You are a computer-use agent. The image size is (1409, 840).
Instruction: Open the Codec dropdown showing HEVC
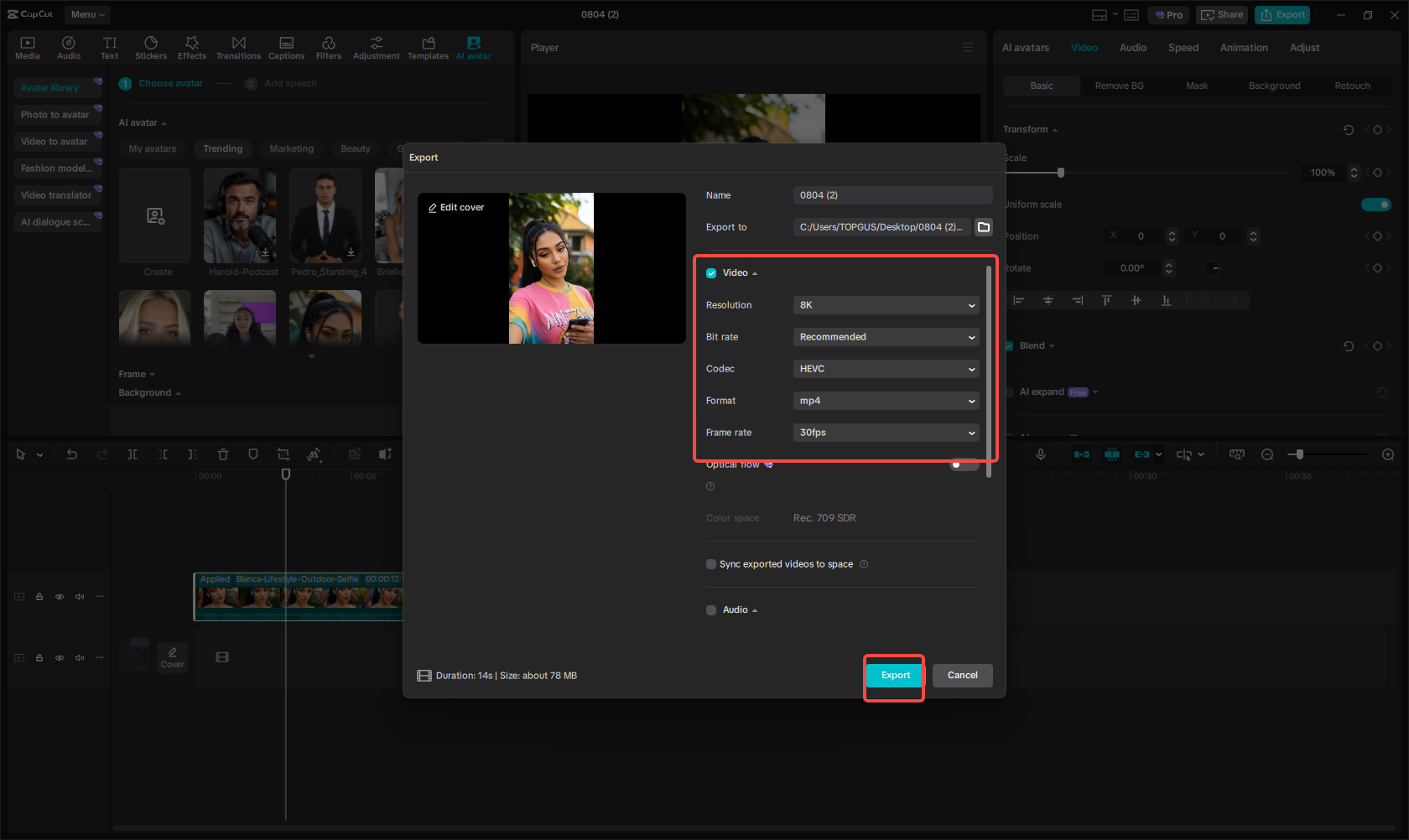pyautogui.click(x=886, y=369)
